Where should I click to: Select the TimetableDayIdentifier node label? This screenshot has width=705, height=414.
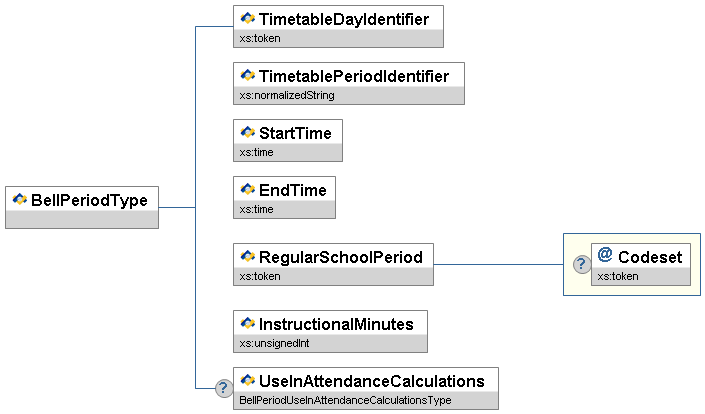click(x=344, y=19)
